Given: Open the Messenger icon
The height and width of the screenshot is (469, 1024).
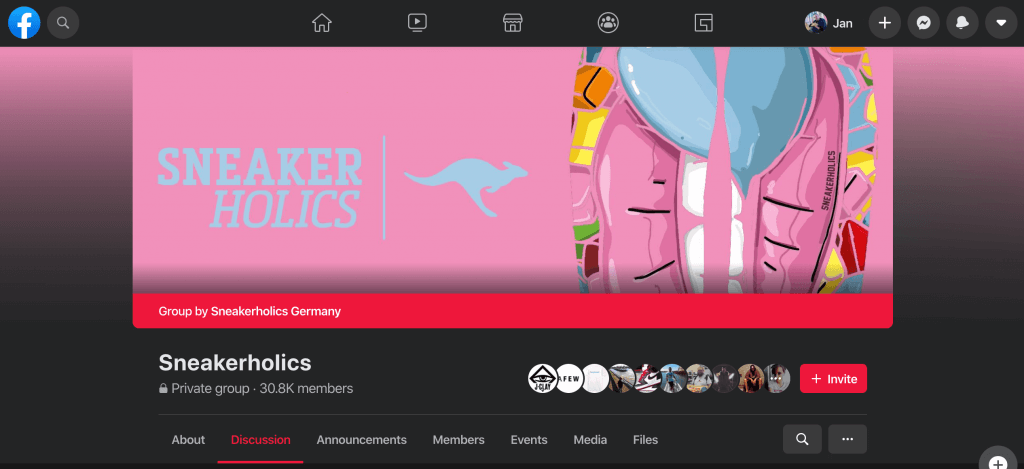Looking at the screenshot, I should [923, 23].
